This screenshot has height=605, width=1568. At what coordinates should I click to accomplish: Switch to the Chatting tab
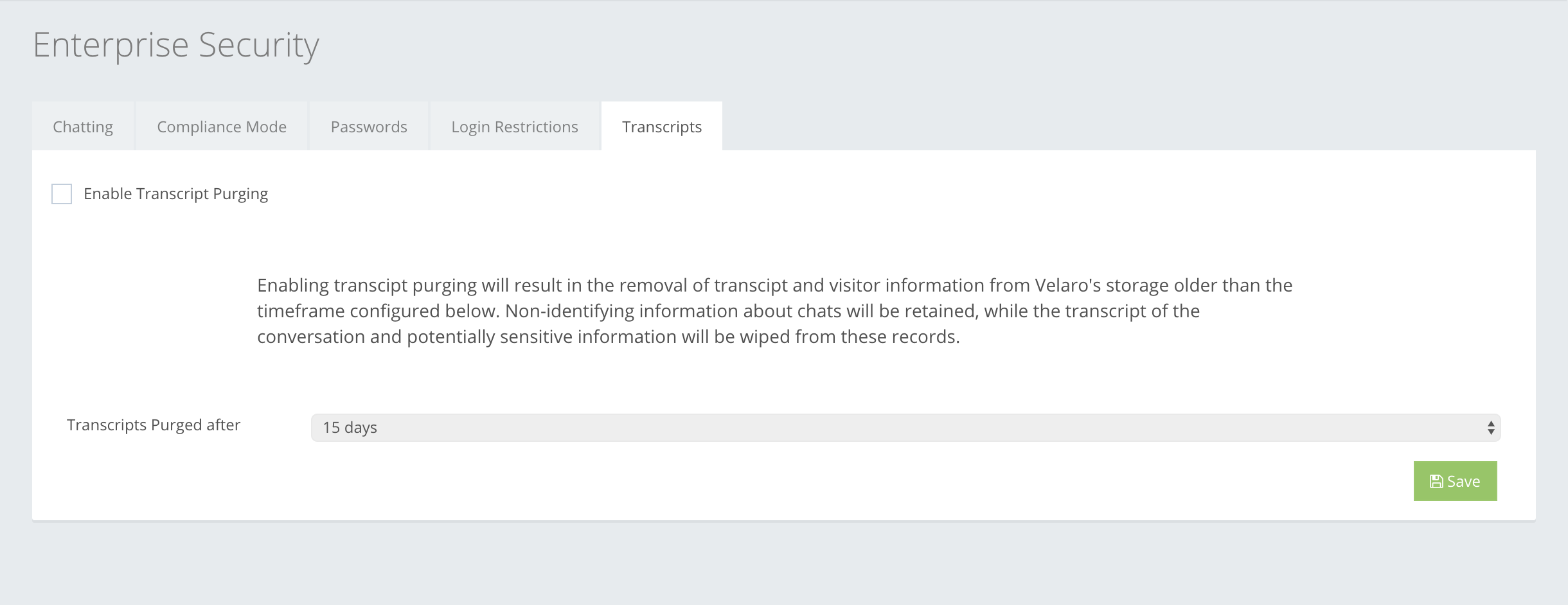pos(83,127)
